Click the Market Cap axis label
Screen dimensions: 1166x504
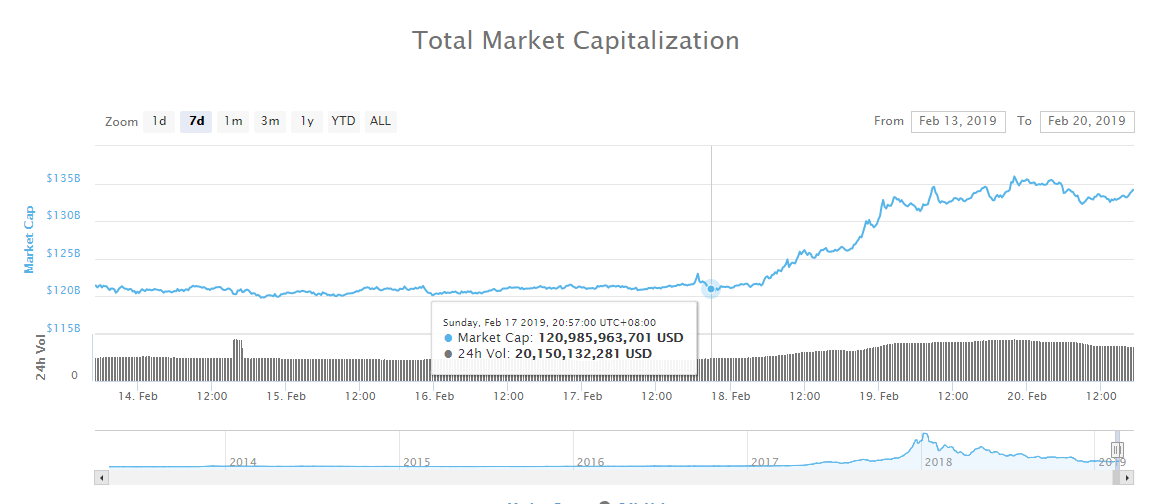(29, 240)
